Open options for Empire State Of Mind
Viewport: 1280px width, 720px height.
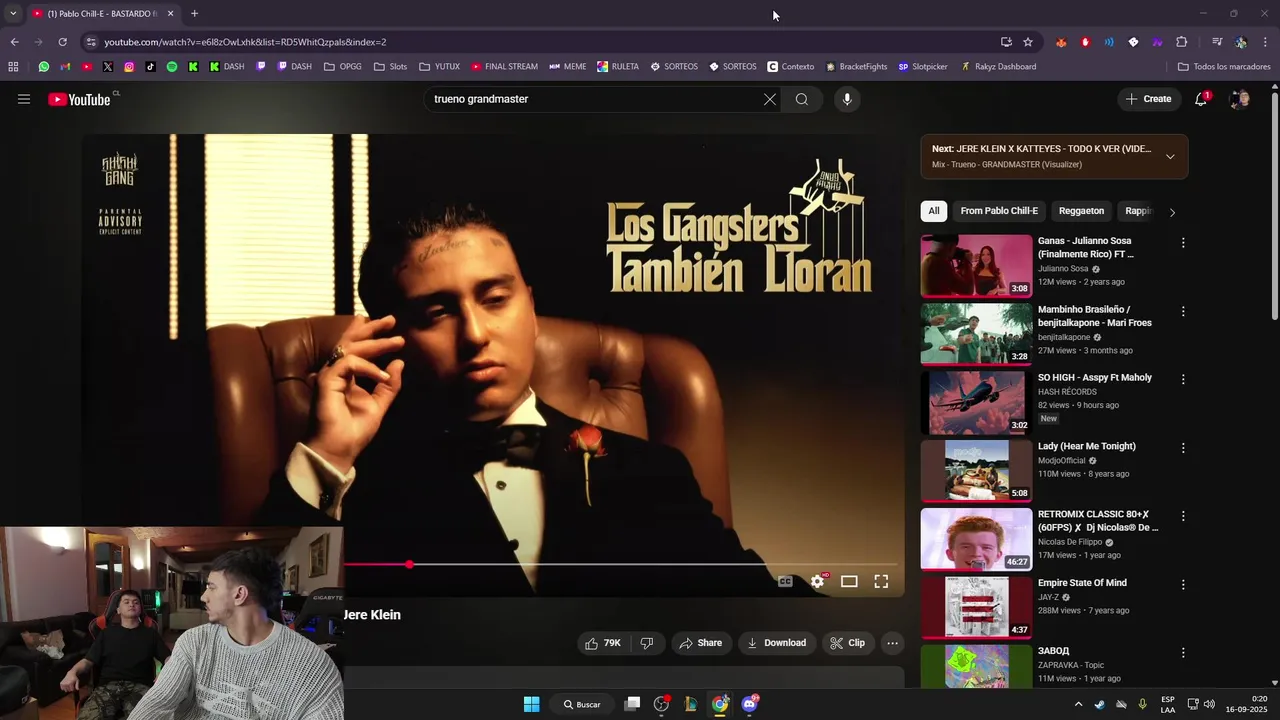(x=1183, y=584)
